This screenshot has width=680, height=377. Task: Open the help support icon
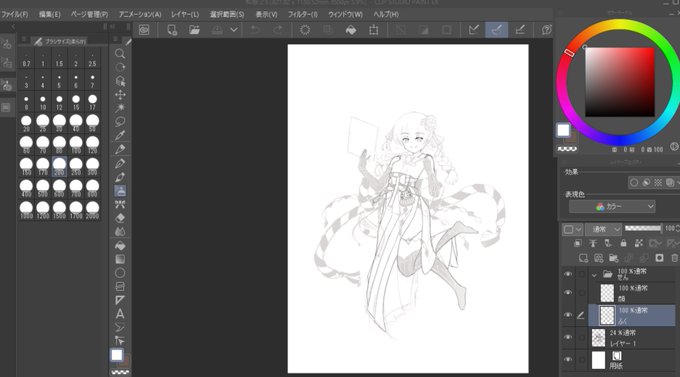[x=546, y=30]
